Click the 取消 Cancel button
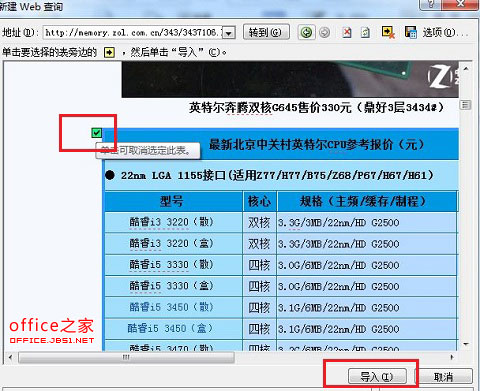The width and height of the screenshot is (480, 391). pyautogui.click(x=443, y=377)
